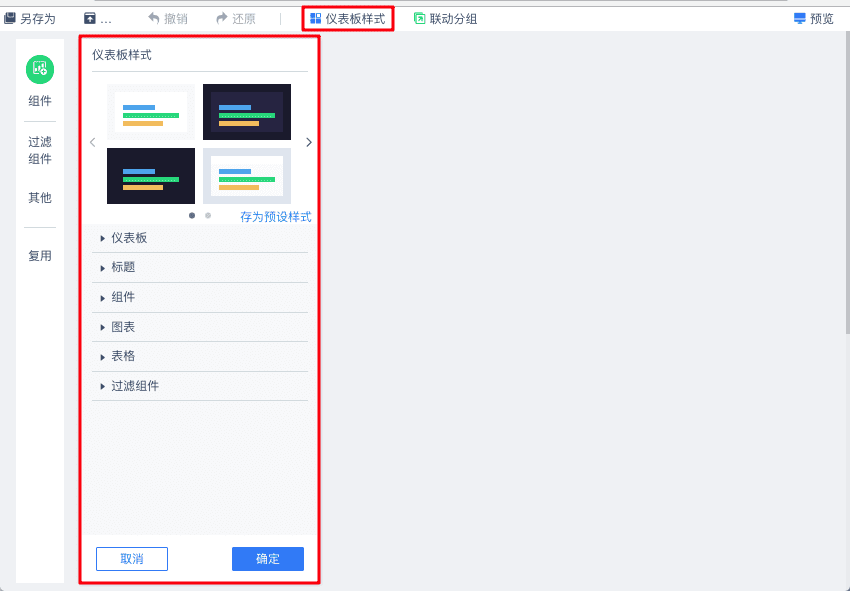Click the green add-component icon
850x591 pixels.
click(40, 69)
